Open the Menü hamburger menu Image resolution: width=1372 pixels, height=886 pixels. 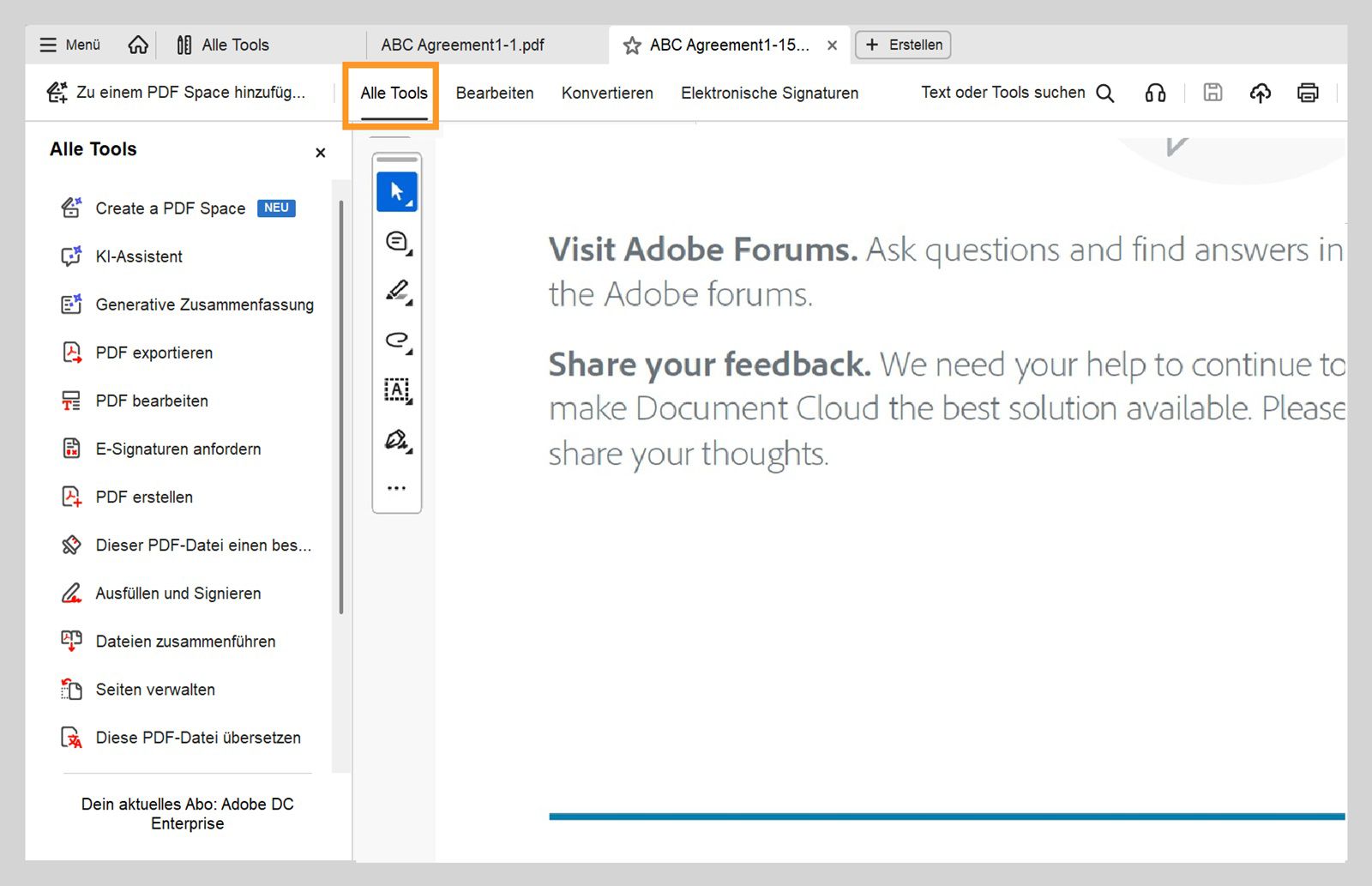(x=70, y=45)
